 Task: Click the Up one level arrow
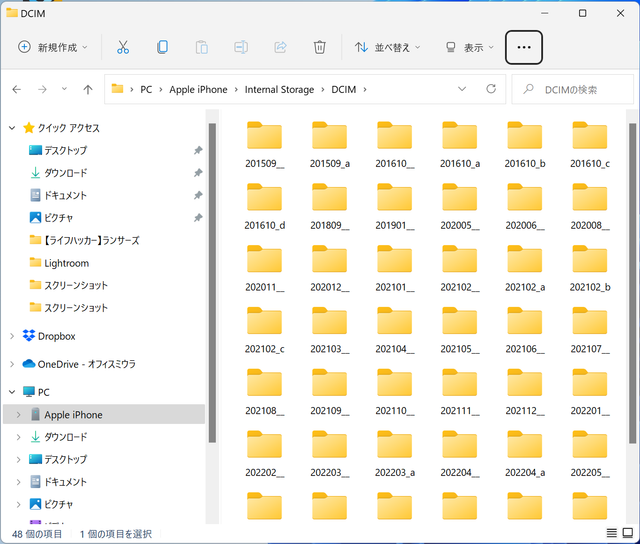88,89
